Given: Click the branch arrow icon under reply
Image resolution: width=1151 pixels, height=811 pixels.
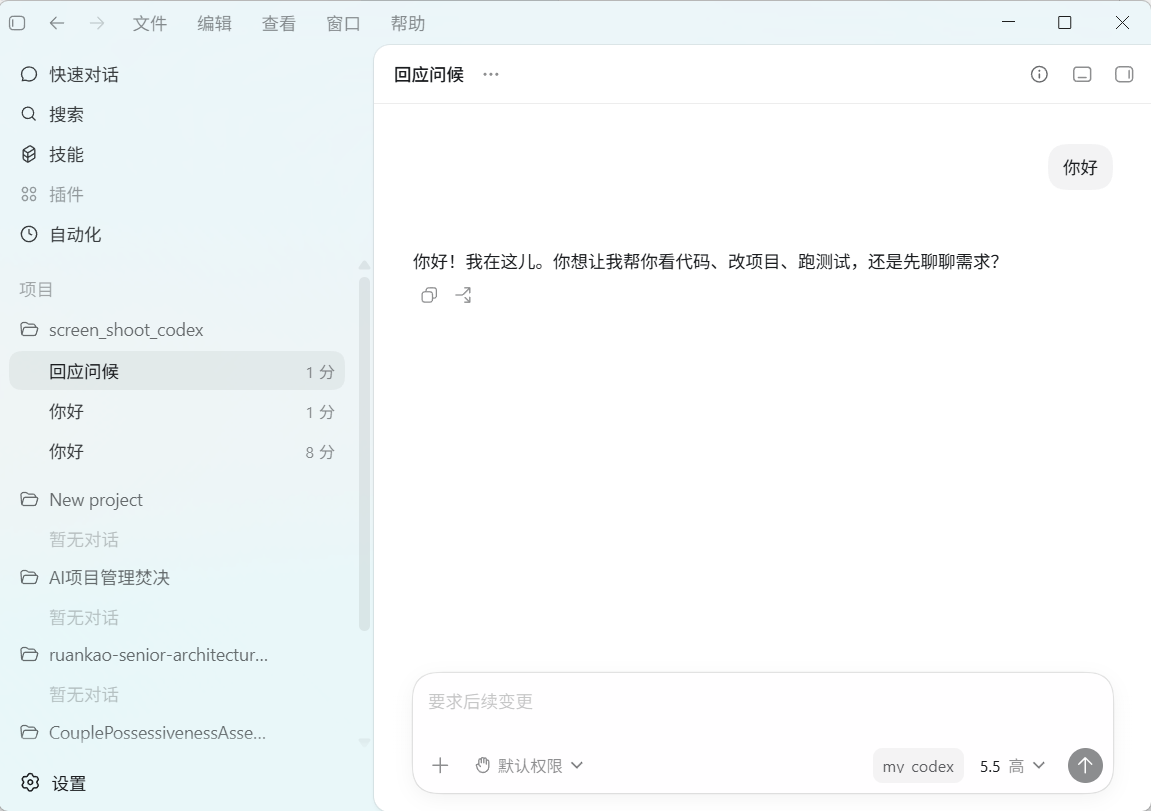Looking at the screenshot, I should [463, 295].
